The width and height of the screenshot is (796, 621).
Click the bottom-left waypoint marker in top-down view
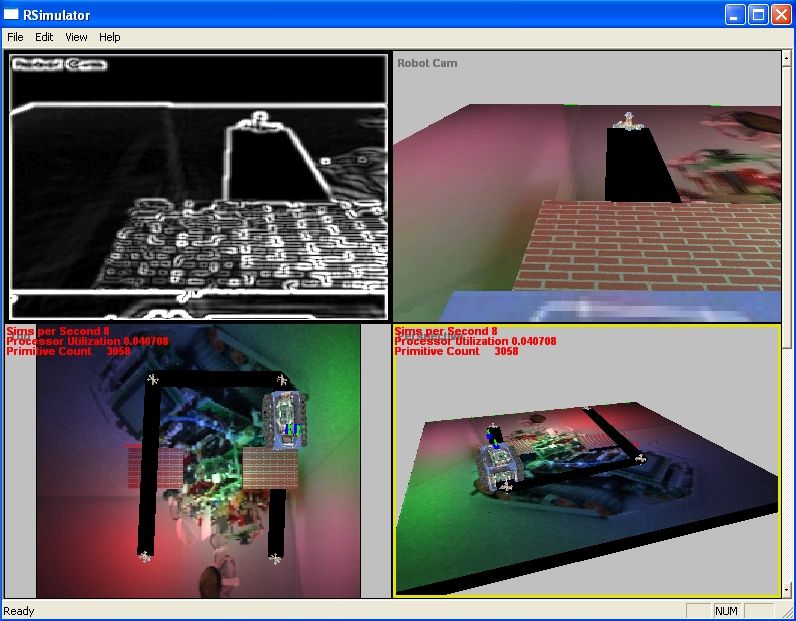(x=145, y=556)
